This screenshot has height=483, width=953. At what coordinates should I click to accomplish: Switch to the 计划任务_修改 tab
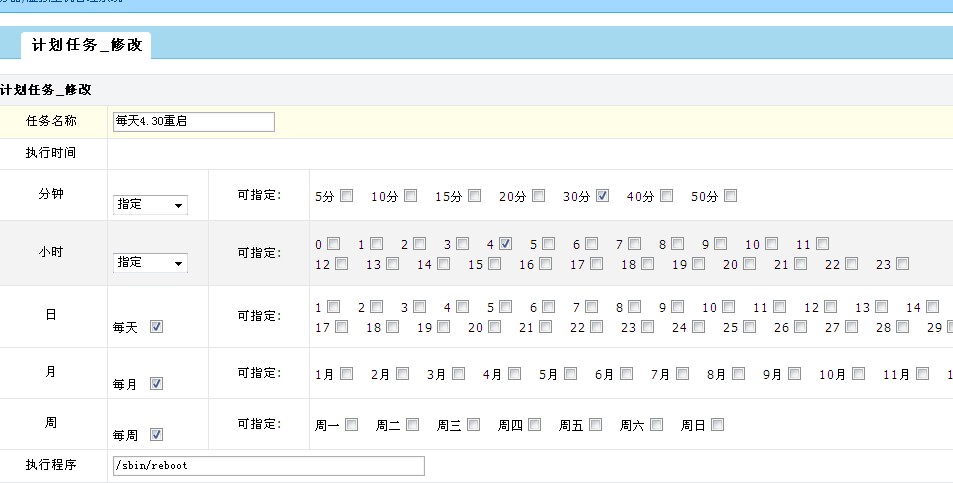(x=86, y=45)
